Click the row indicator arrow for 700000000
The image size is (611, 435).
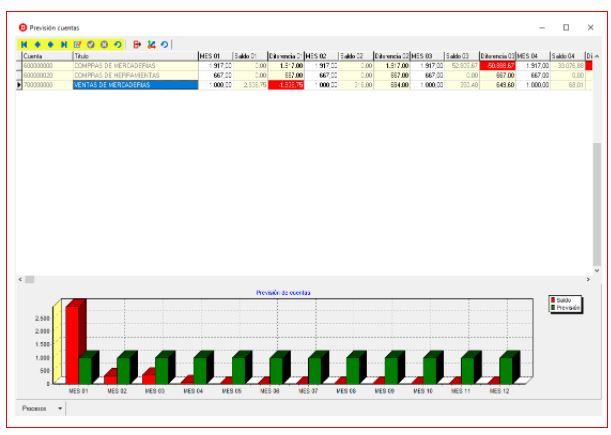coord(19,85)
